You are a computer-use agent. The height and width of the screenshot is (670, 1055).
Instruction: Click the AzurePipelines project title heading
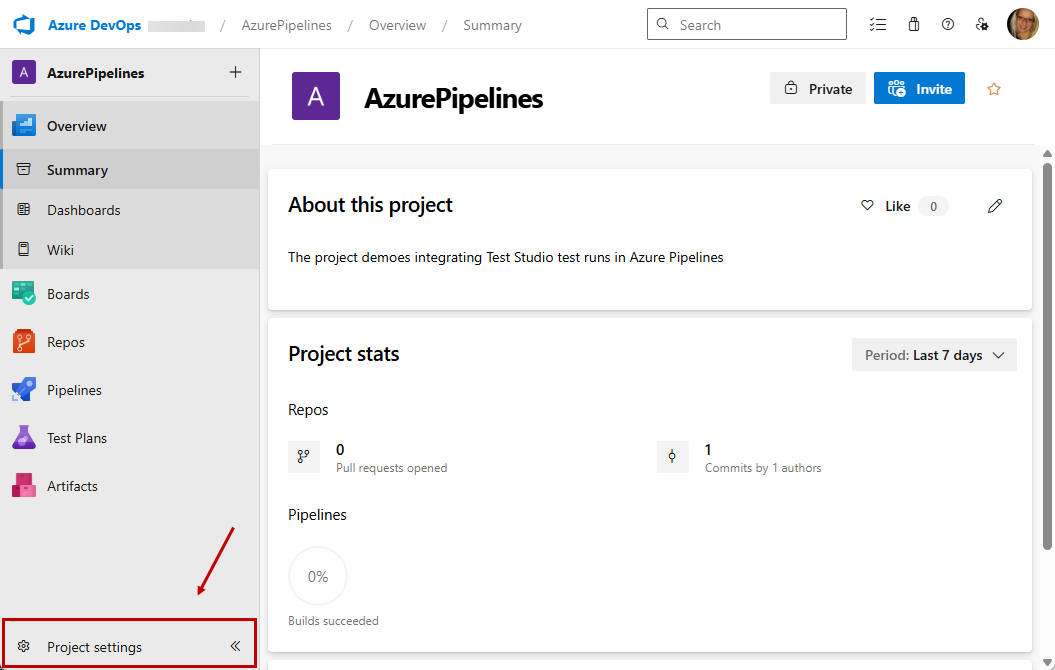coord(453,98)
